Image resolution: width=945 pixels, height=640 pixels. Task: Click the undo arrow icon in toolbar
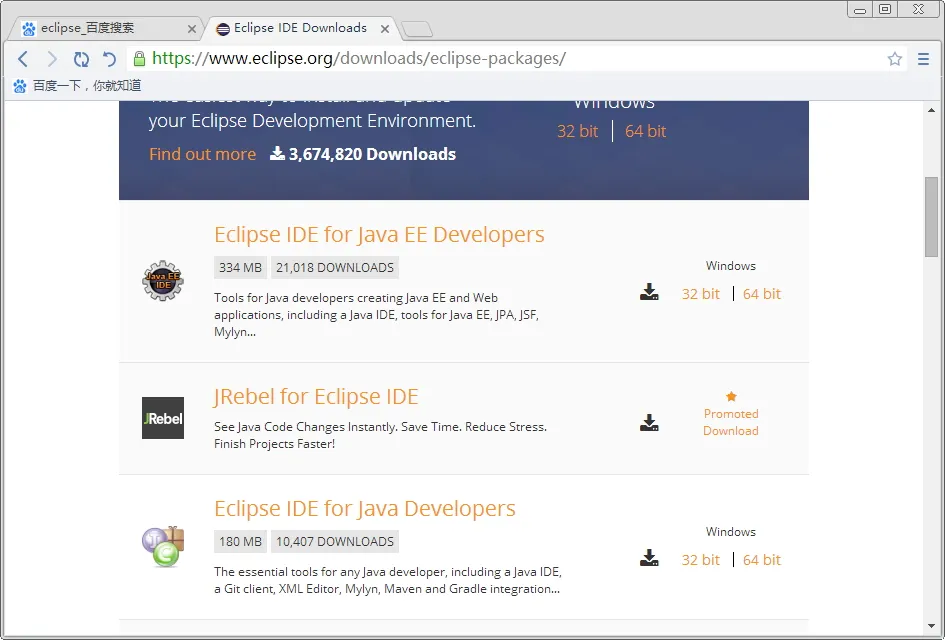109,59
